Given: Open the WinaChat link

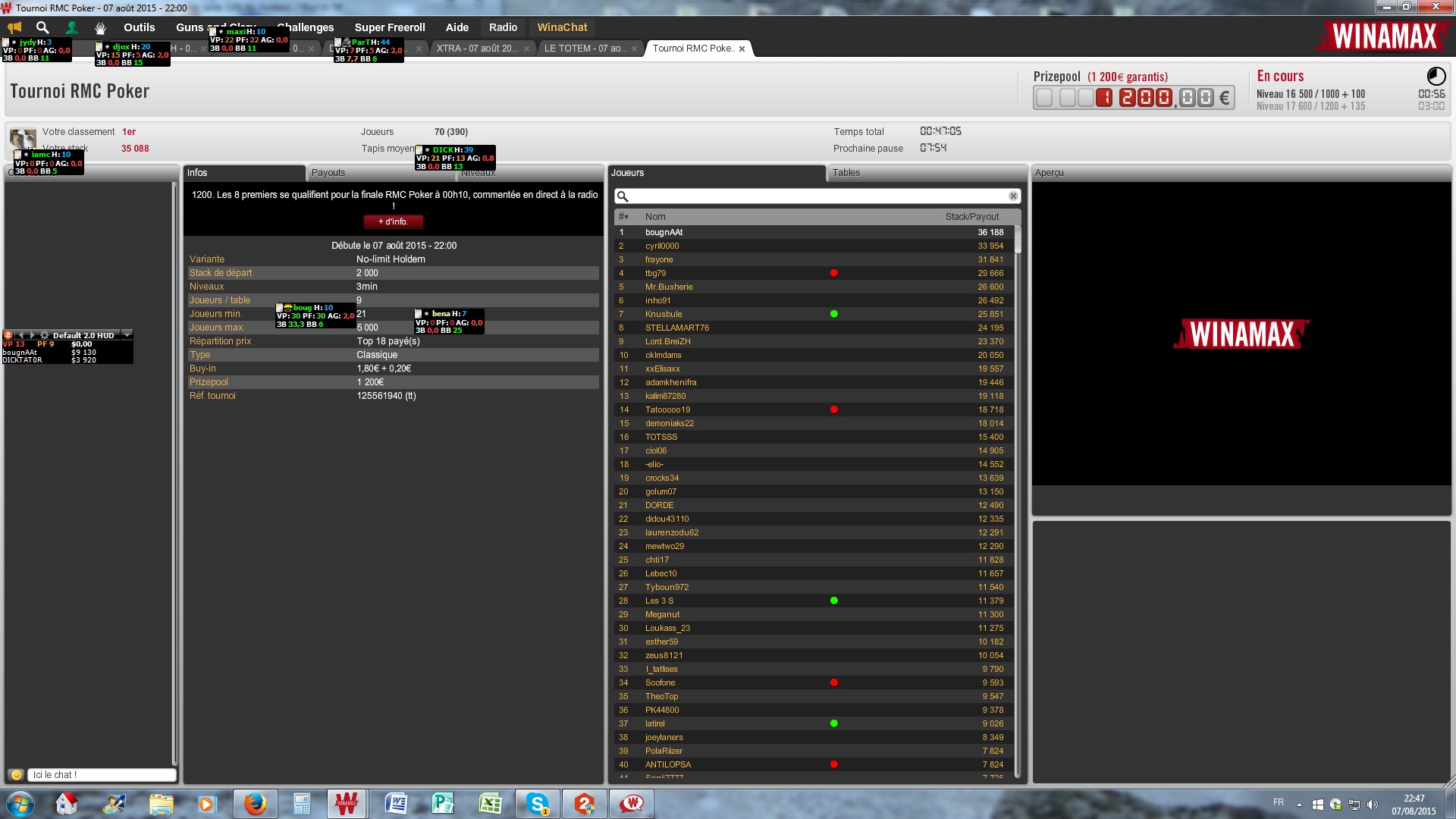Looking at the screenshot, I should click(562, 27).
